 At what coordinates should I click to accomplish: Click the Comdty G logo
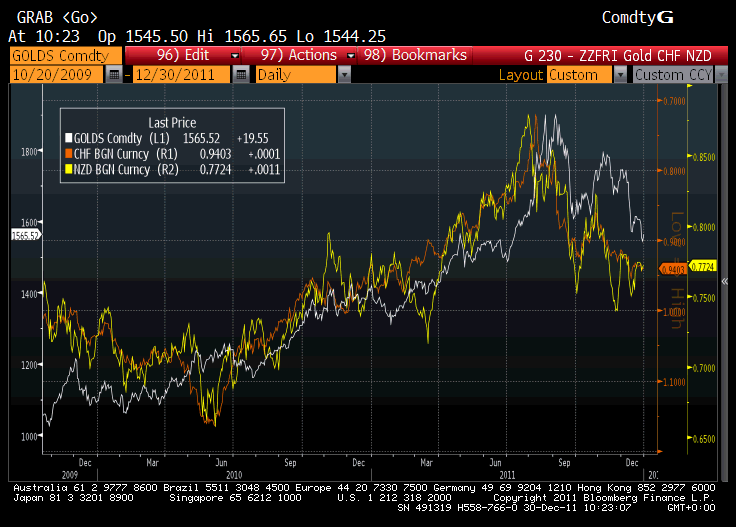637,17
